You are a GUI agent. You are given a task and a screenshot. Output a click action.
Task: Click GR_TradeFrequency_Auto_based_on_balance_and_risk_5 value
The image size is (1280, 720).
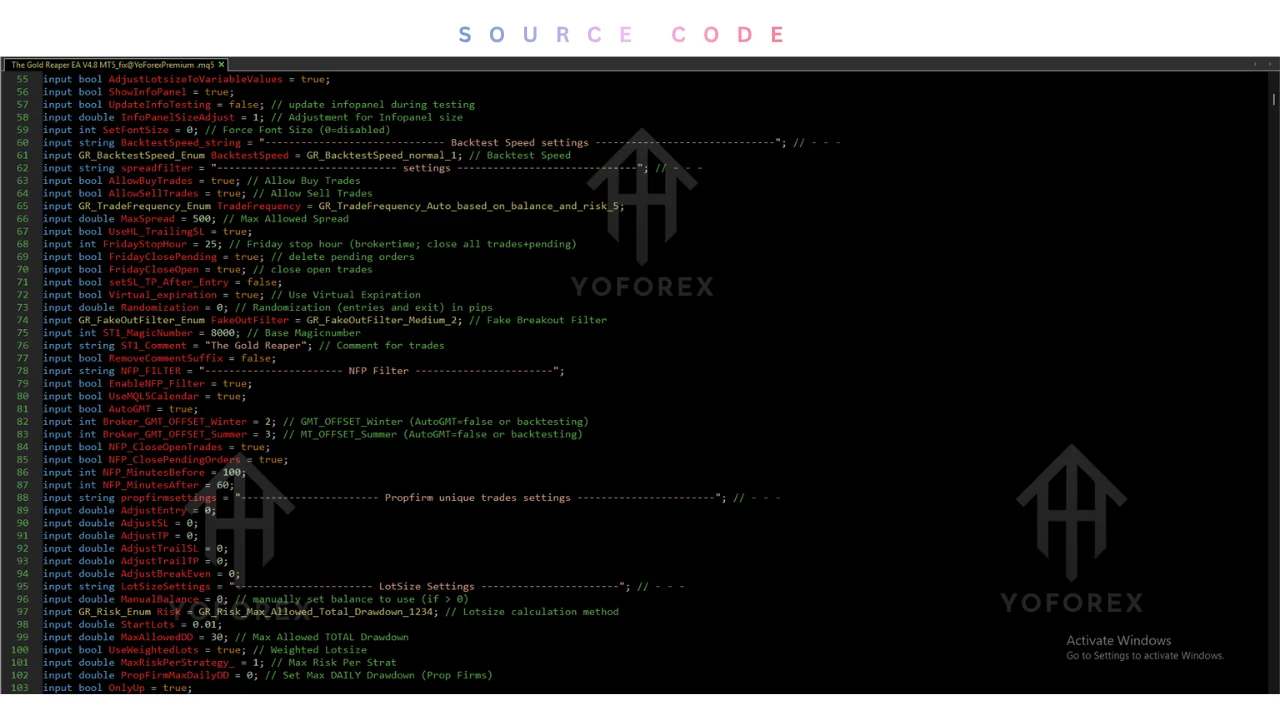pos(469,206)
